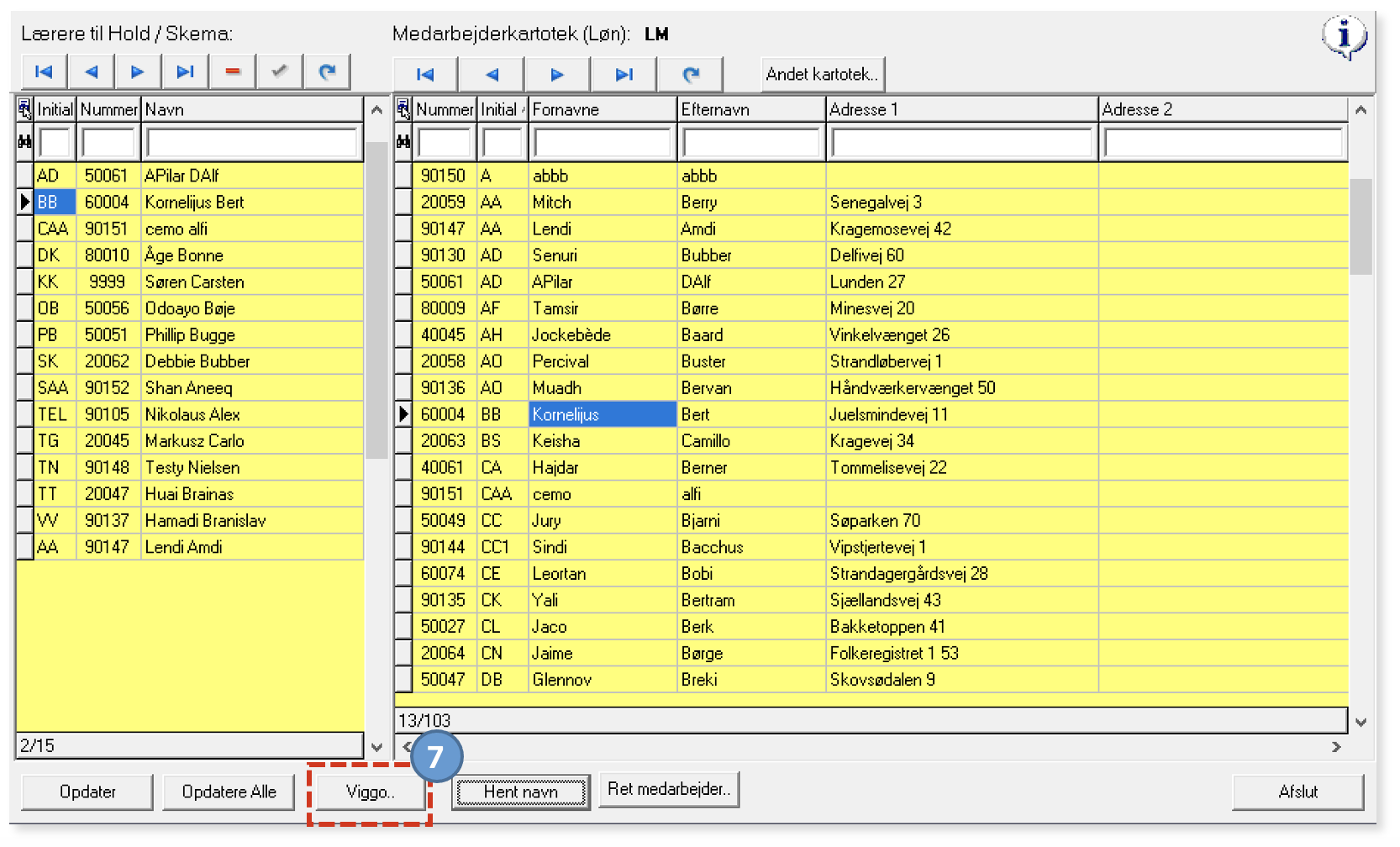Go to last record in Lærere til Hold navigator
The width and height of the screenshot is (1400, 847).
(186, 72)
